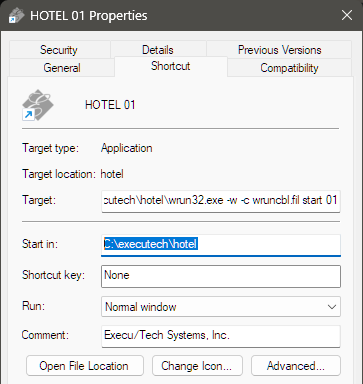The width and height of the screenshot is (363, 384).
Task: Click the Advanced button
Action: [296, 366]
